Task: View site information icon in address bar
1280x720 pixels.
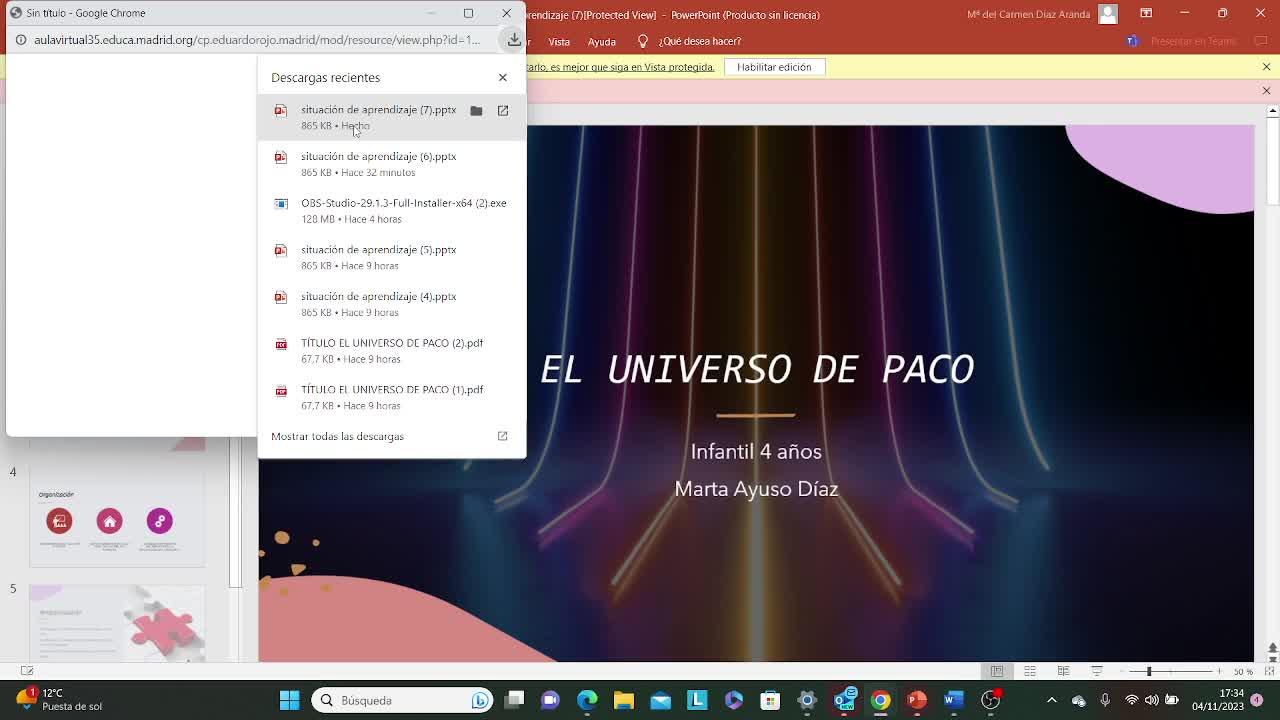Action: [x=20, y=40]
